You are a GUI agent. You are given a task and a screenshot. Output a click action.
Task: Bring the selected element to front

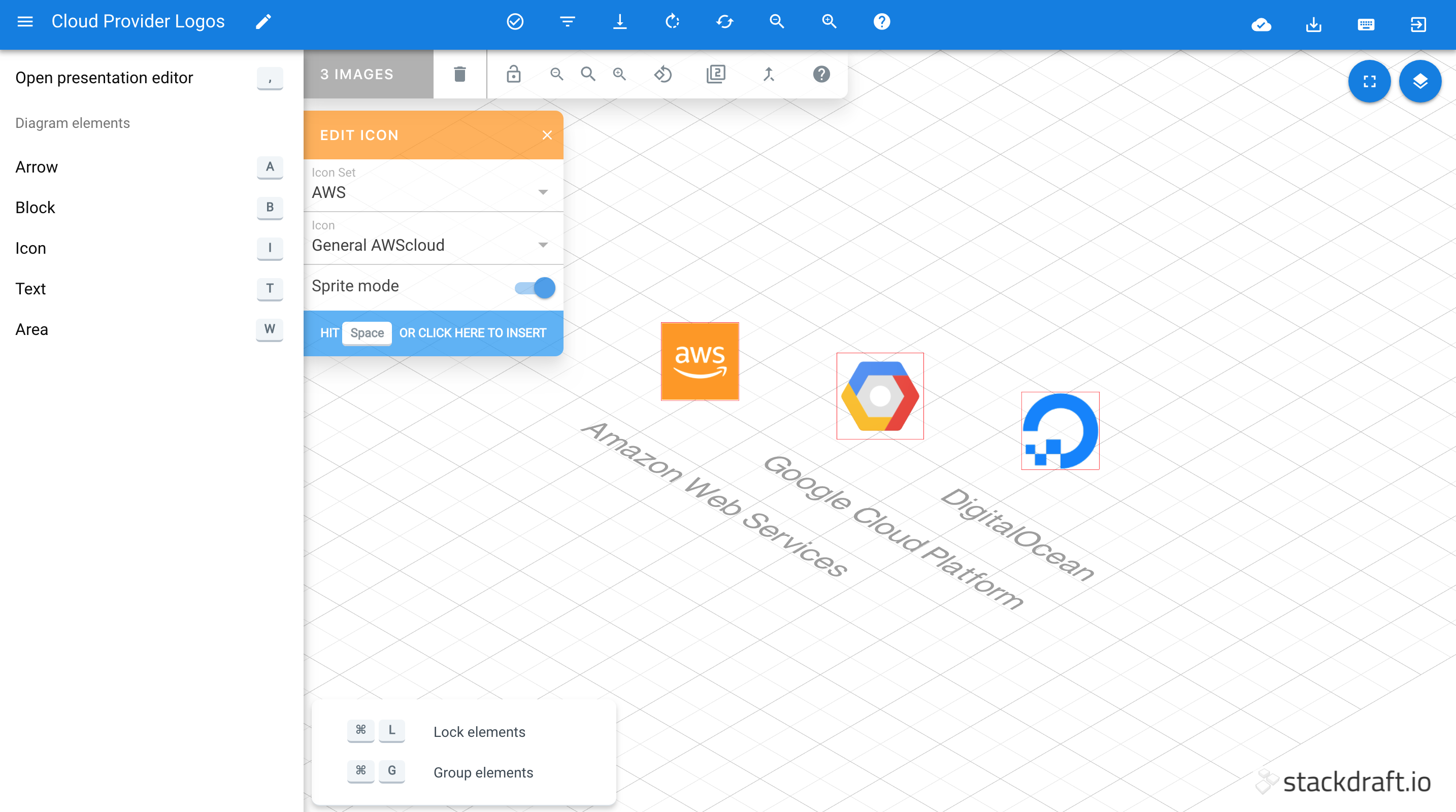pos(769,74)
